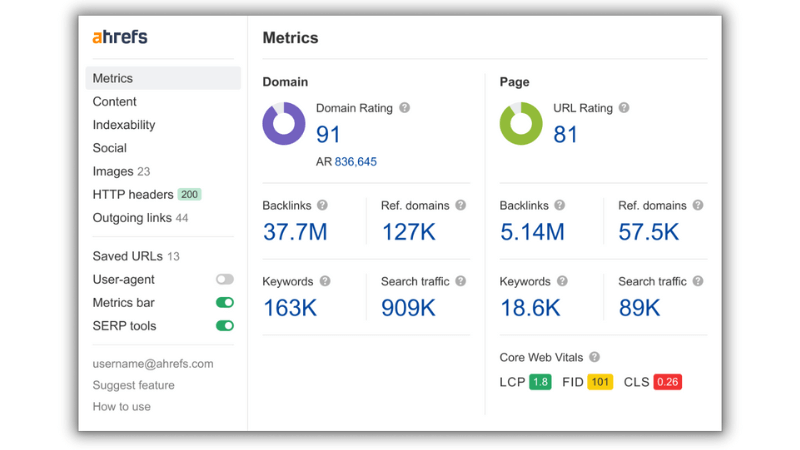Click the help icon next to Domain Ref. domains
Image resolution: width=800 pixels, height=450 pixels.
click(460, 205)
